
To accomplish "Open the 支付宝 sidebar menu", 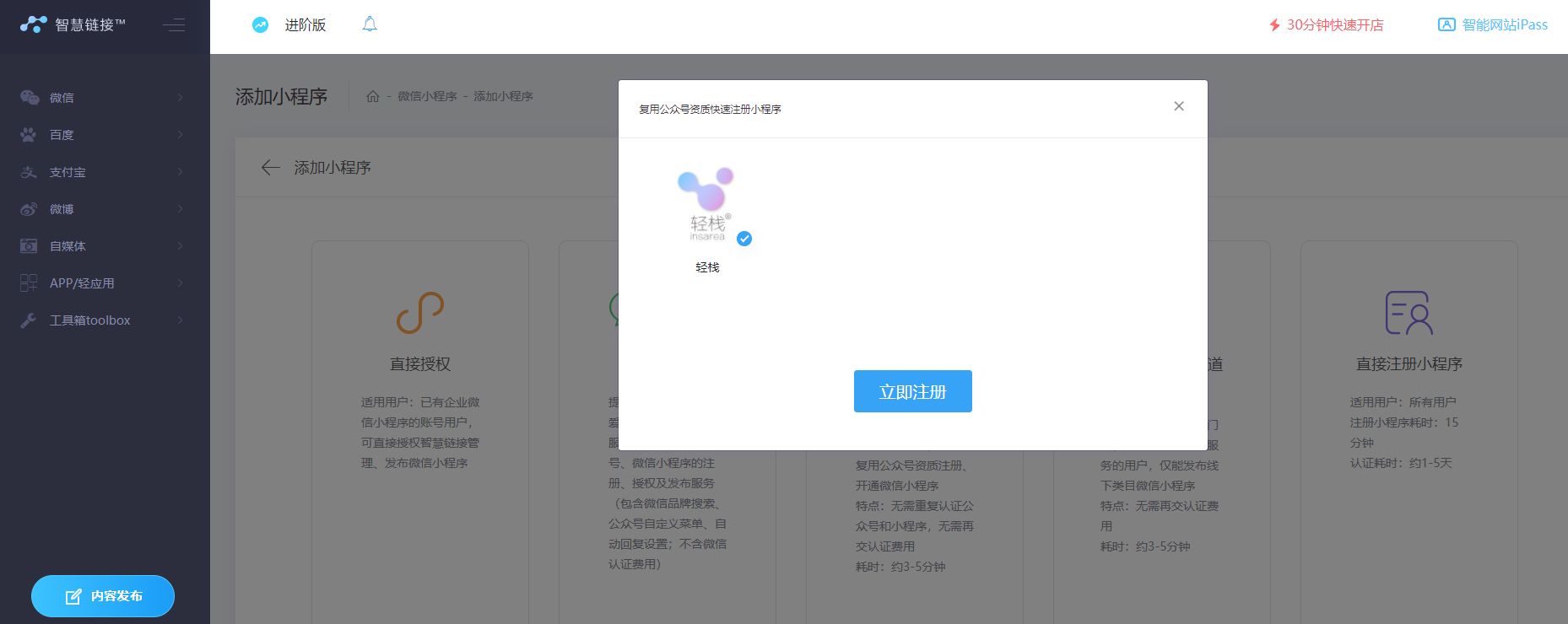I will (x=105, y=172).
